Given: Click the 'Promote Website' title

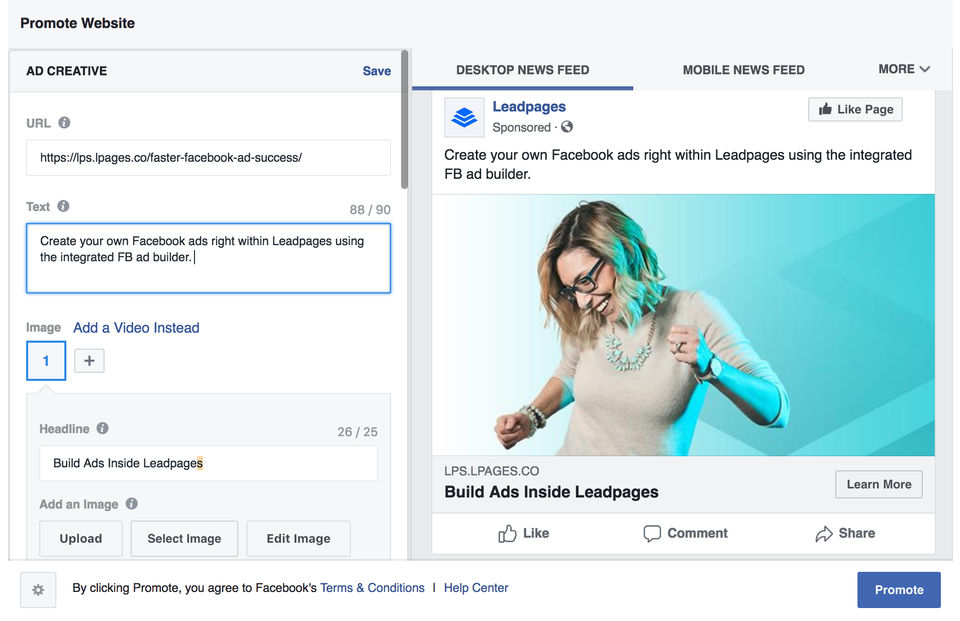Looking at the screenshot, I should coord(77,23).
